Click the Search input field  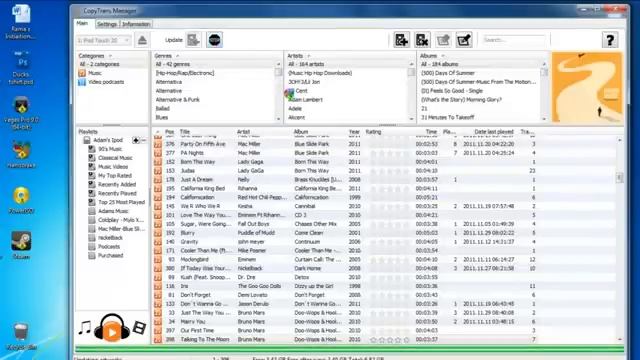513,40
